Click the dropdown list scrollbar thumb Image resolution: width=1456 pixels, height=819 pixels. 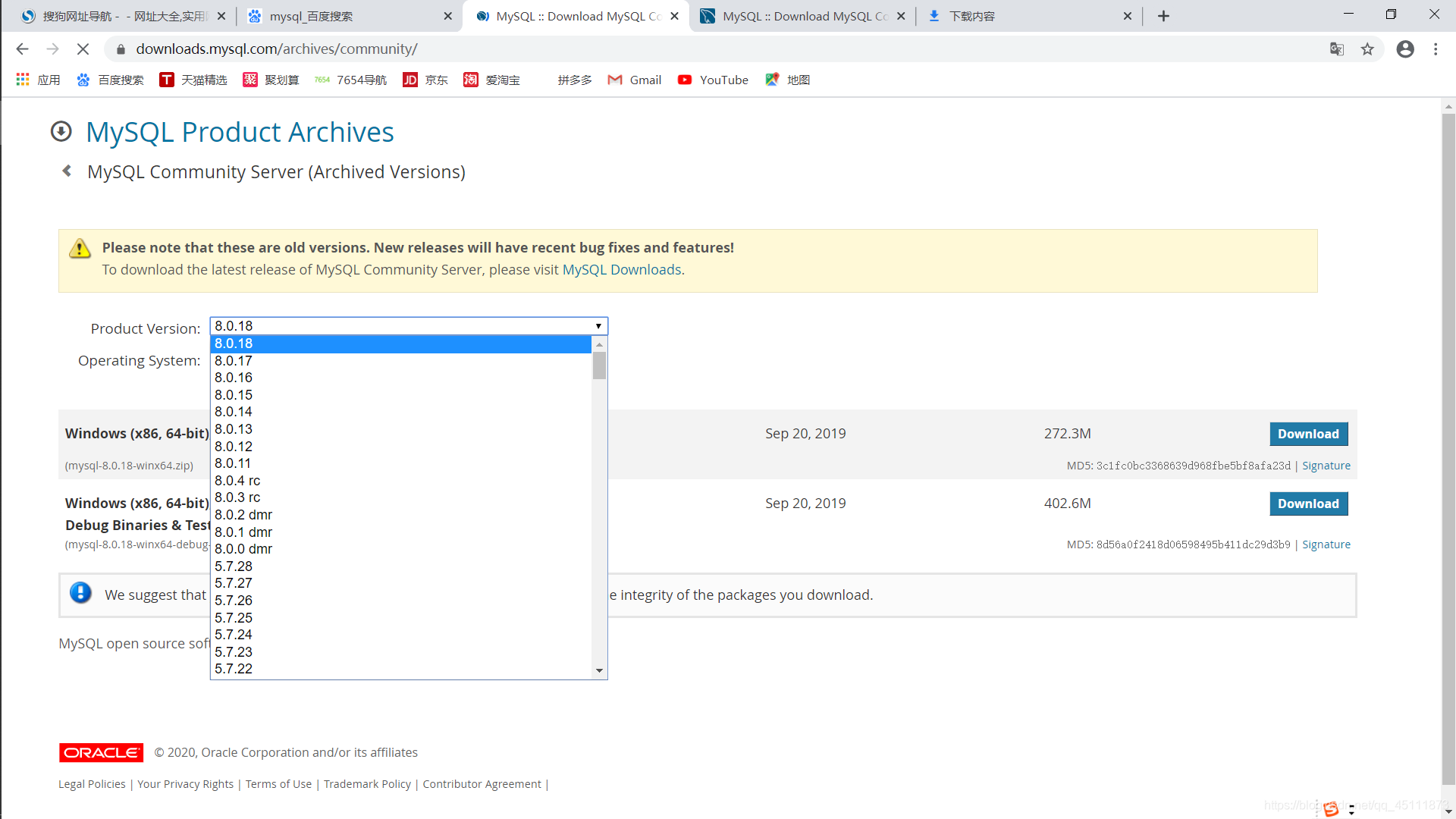click(599, 366)
